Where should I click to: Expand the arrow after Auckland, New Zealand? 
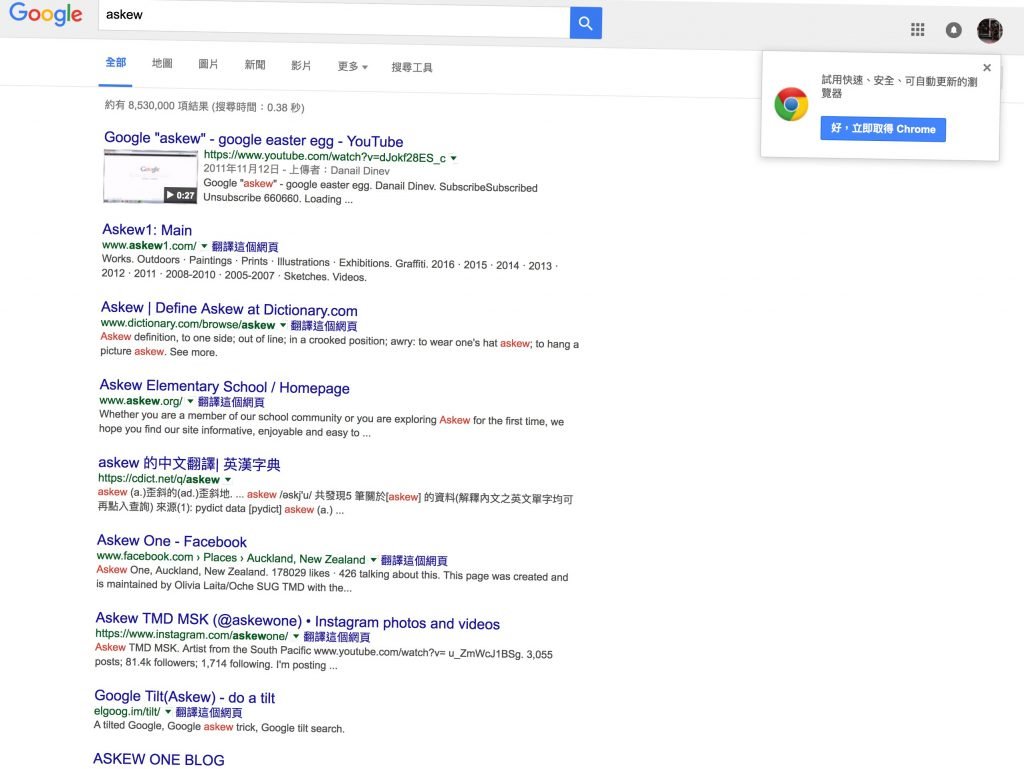click(x=374, y=559)
